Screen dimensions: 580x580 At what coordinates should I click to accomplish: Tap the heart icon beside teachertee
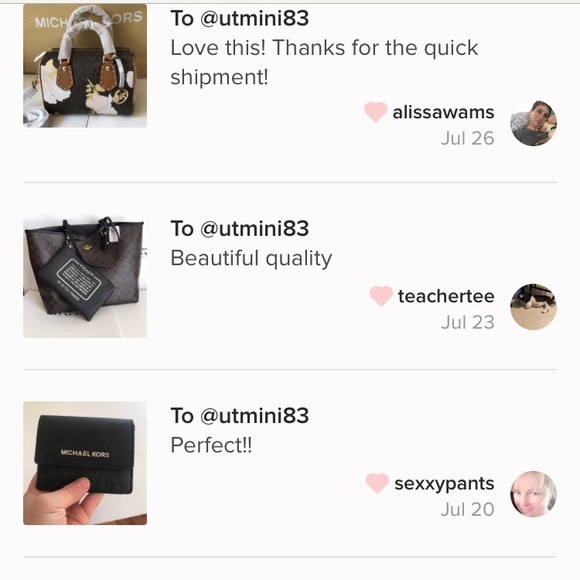pos(381,296)
